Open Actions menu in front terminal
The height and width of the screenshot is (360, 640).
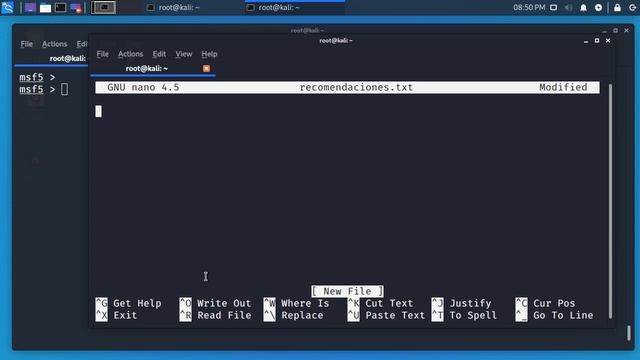click(x=131, y=54)
